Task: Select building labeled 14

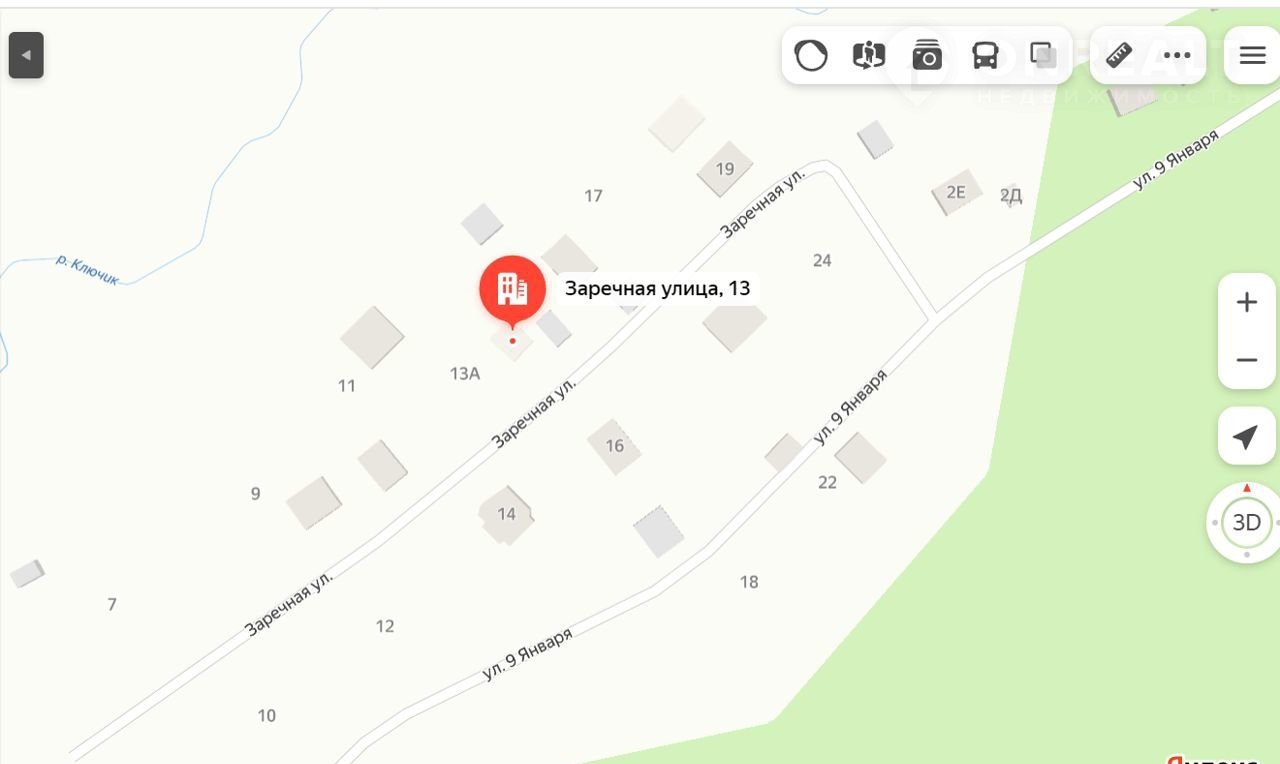Action: click(506, 514)
